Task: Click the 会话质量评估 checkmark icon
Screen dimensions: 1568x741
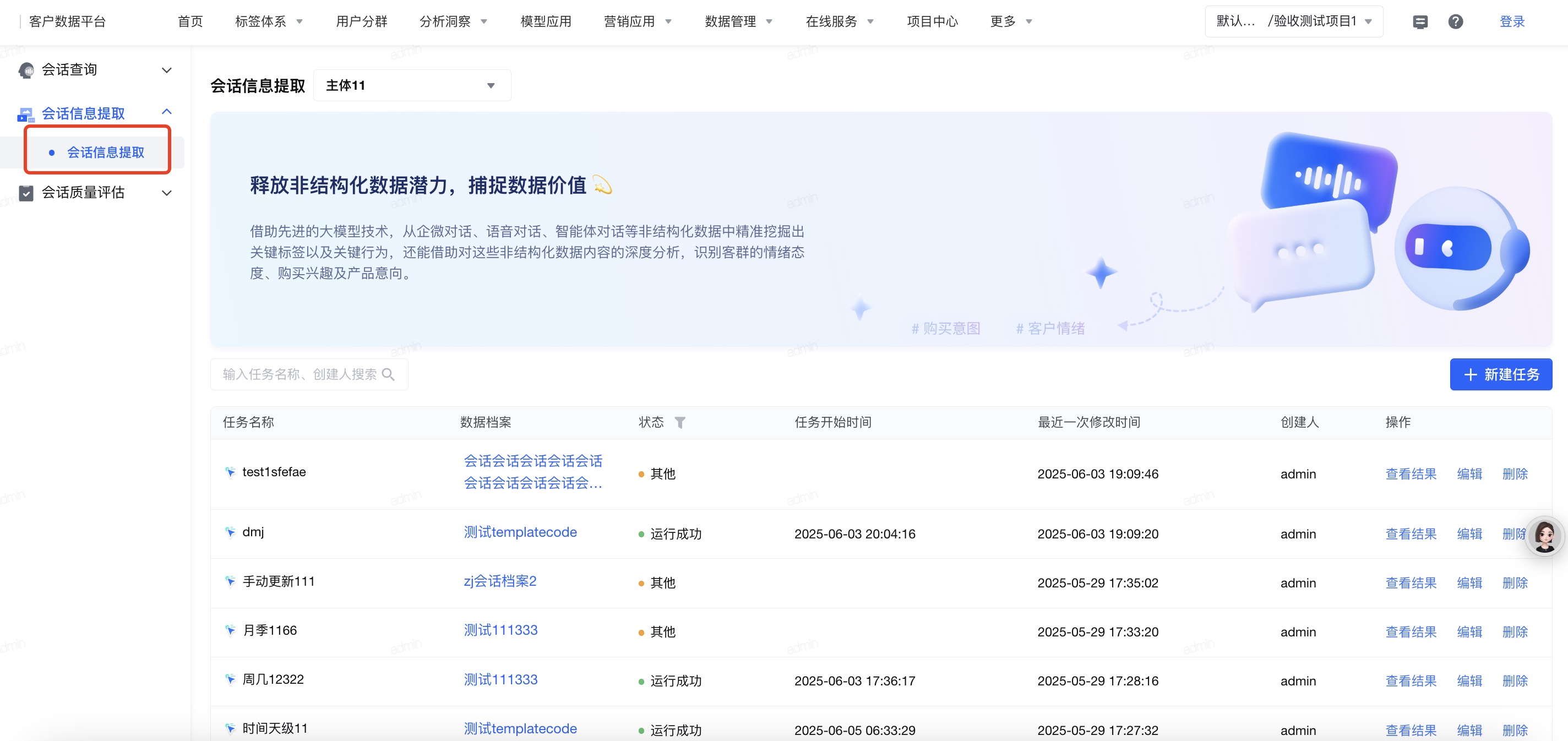Action: coord(26,193)
